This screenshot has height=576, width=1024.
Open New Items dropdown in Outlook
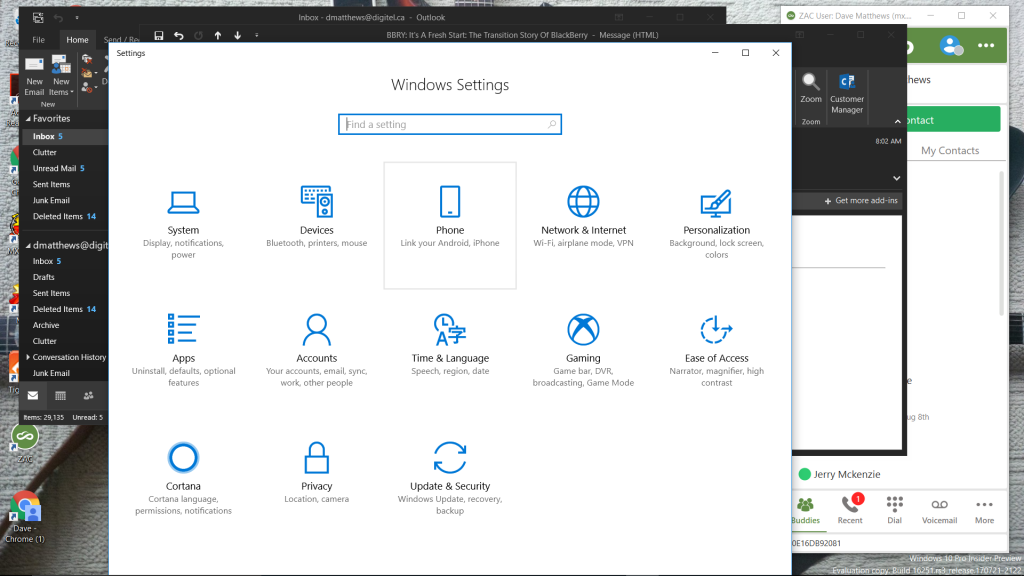[x=61, y=76]
